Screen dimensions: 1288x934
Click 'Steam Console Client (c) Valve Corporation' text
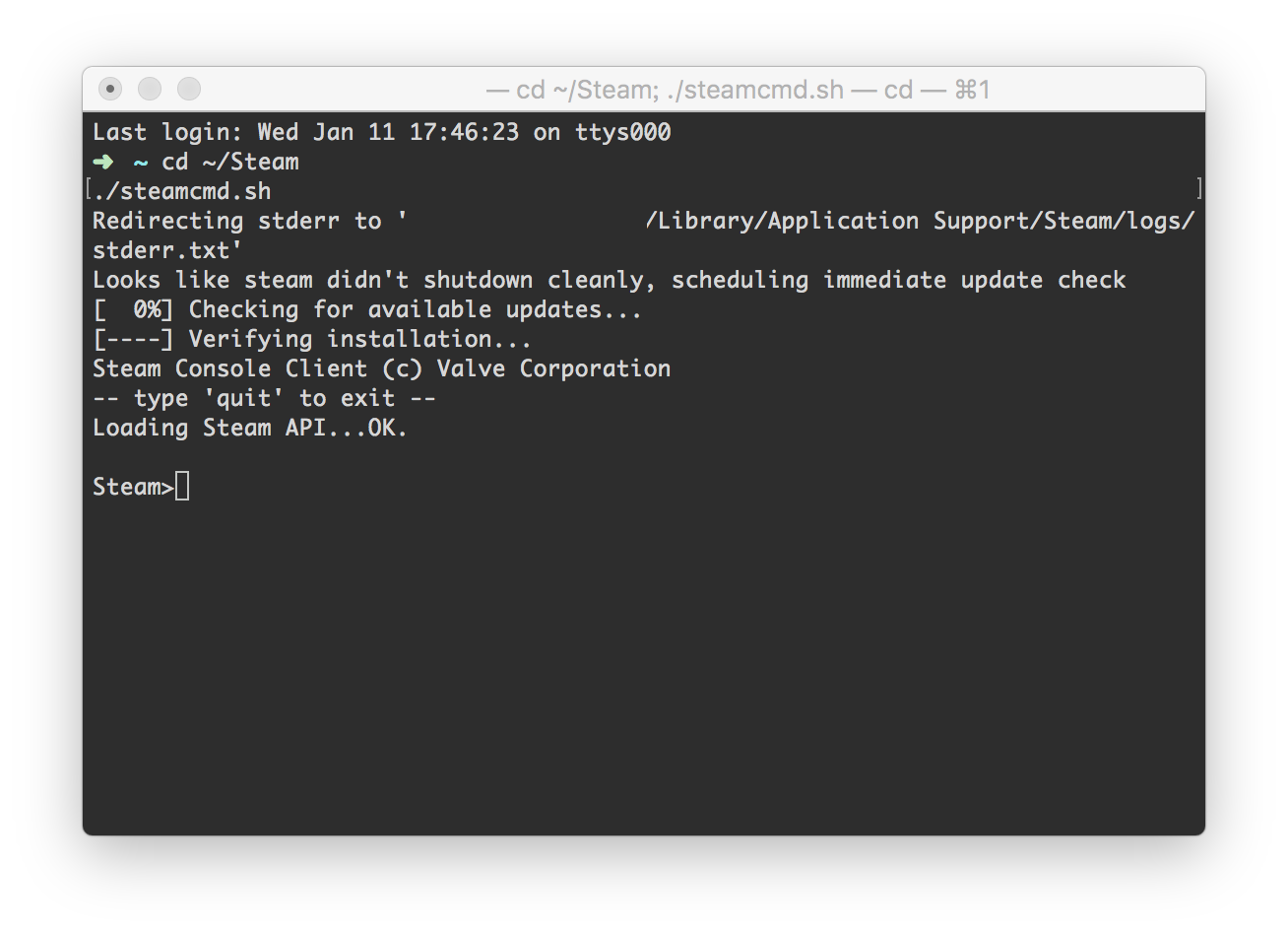pos(382,368)
